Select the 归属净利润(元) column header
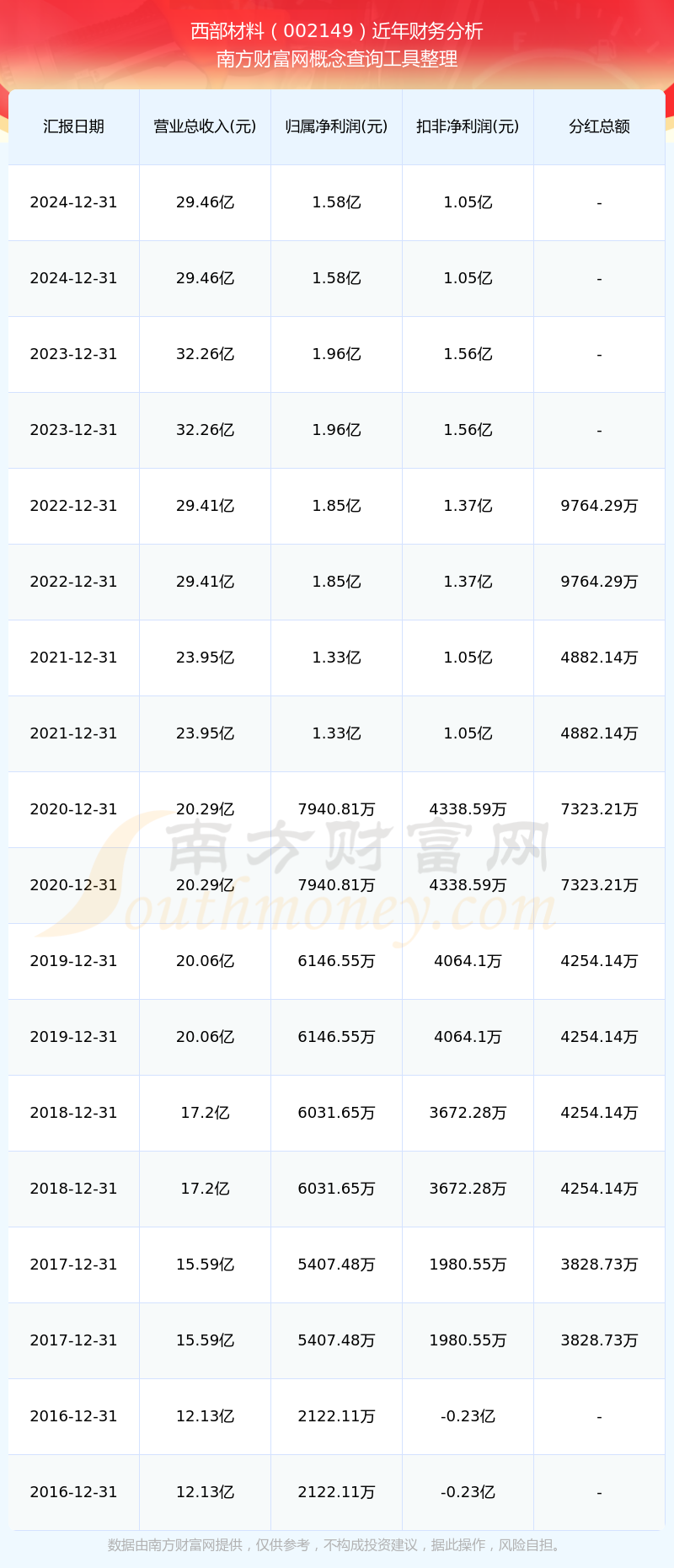This screenshot has width=674, height=1568. (336, 126)
